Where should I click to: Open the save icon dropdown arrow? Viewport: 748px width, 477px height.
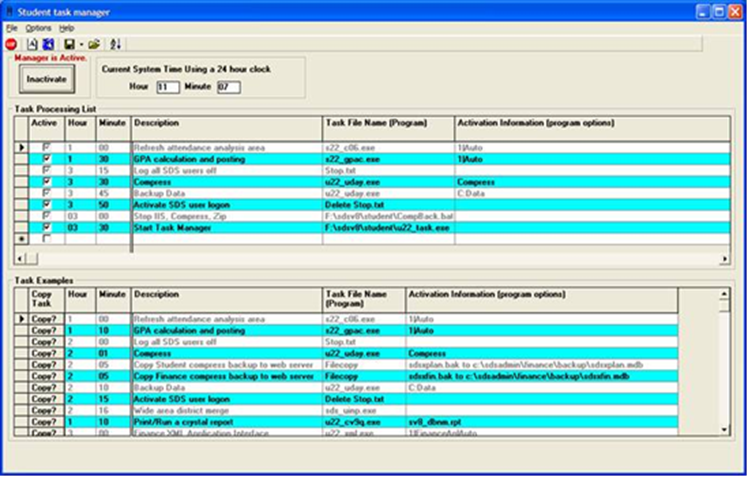[80, 44]
